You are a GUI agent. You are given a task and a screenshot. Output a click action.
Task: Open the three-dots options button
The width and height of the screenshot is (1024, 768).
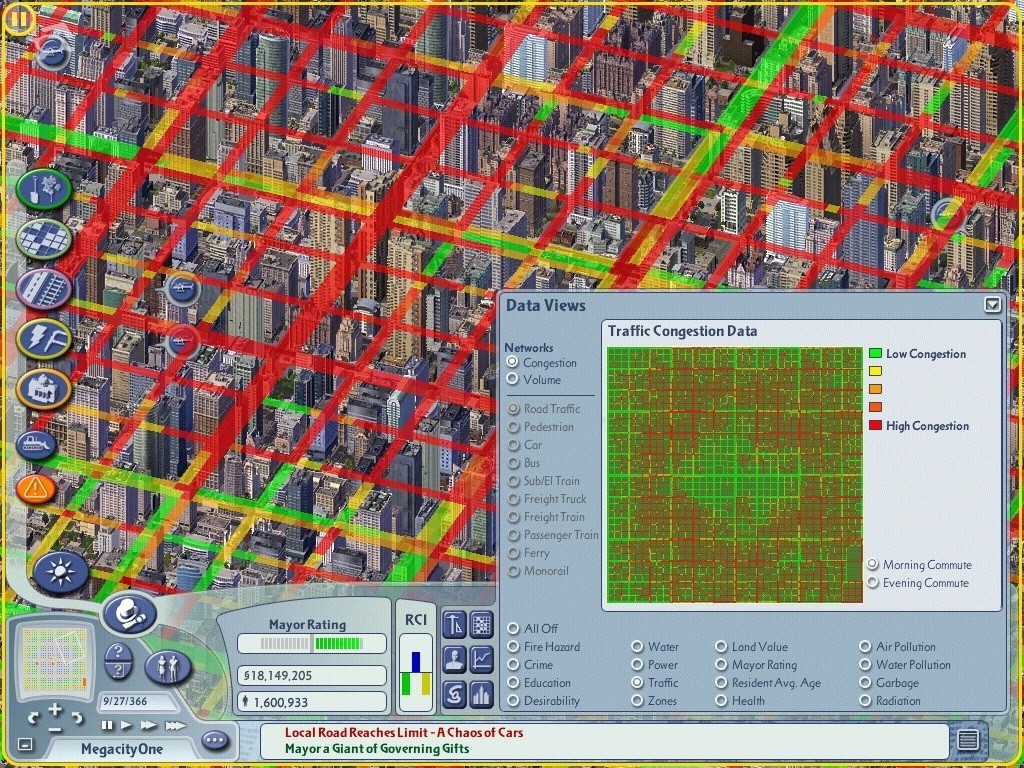(215, 741)
